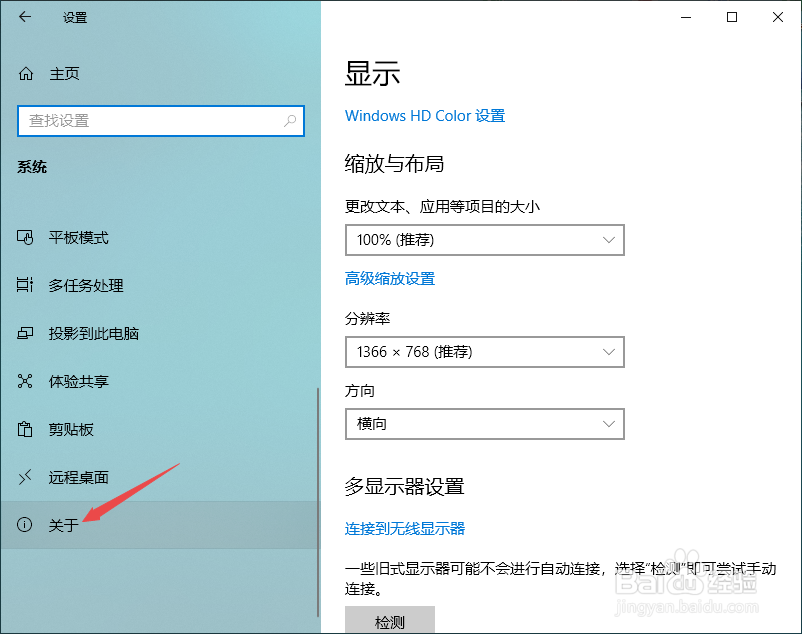802x634 pixels.
Task: Expand the scaling dropdown chevron
Action: click(608, 240)
